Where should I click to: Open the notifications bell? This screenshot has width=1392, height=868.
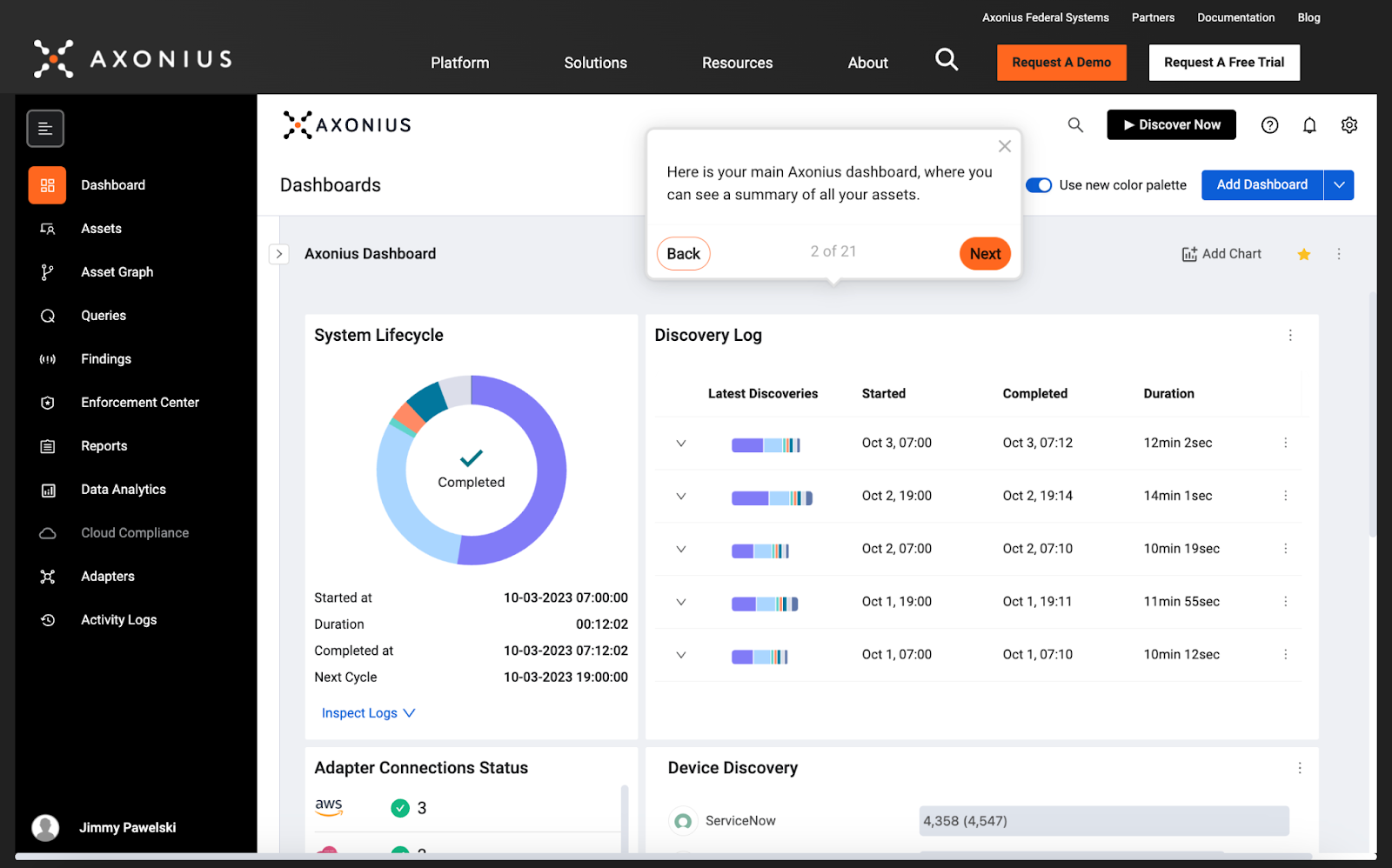pyautogui.click(x=1309, y=125)
